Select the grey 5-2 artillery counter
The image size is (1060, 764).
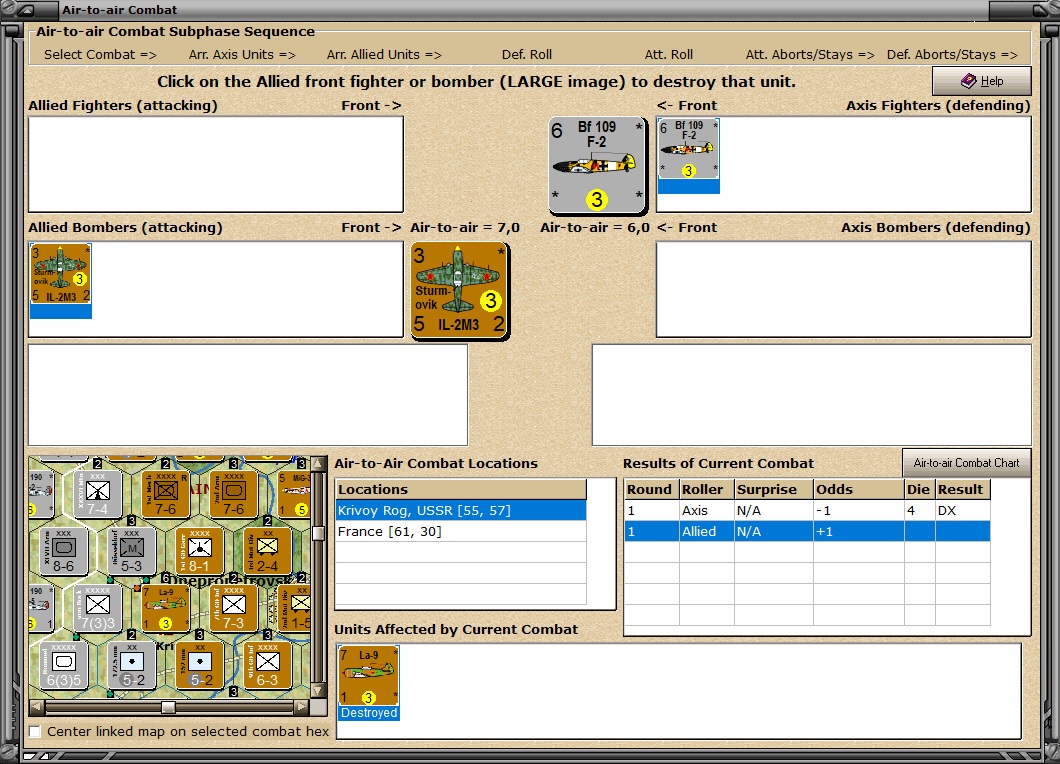131,665
